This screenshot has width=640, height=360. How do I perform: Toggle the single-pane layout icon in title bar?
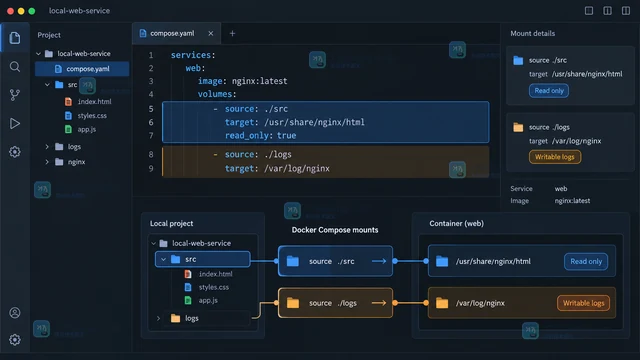tap(589, 11)
